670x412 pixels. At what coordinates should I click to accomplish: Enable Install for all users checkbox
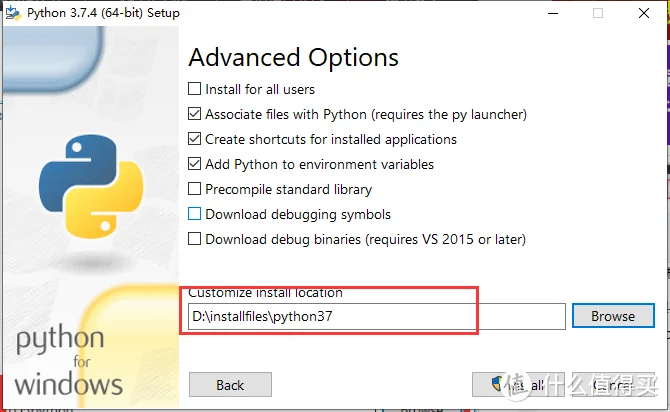pos(194,89)
